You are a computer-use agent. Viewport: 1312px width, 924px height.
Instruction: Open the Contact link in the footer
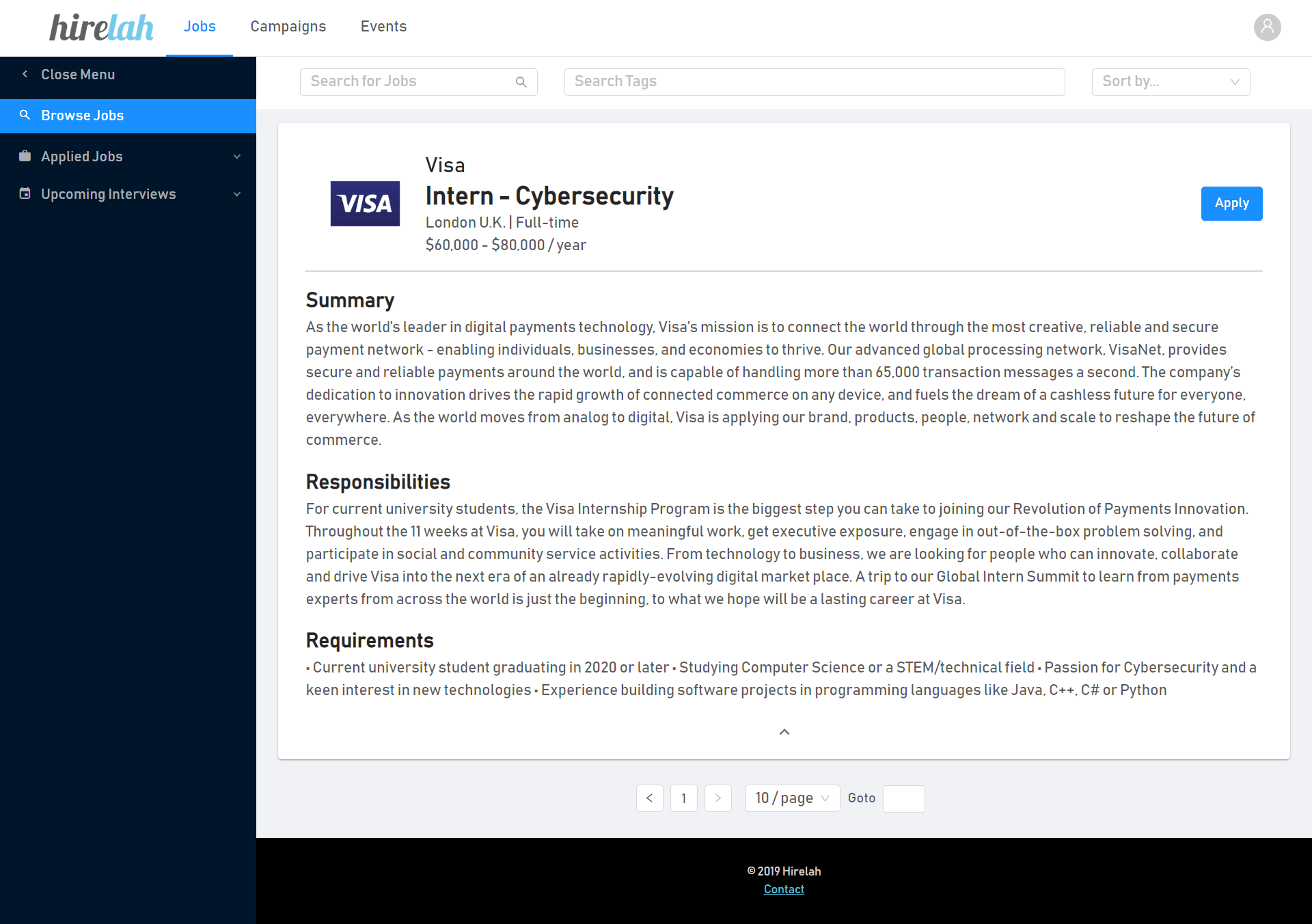pyautogui.click(x=784, y=889)
